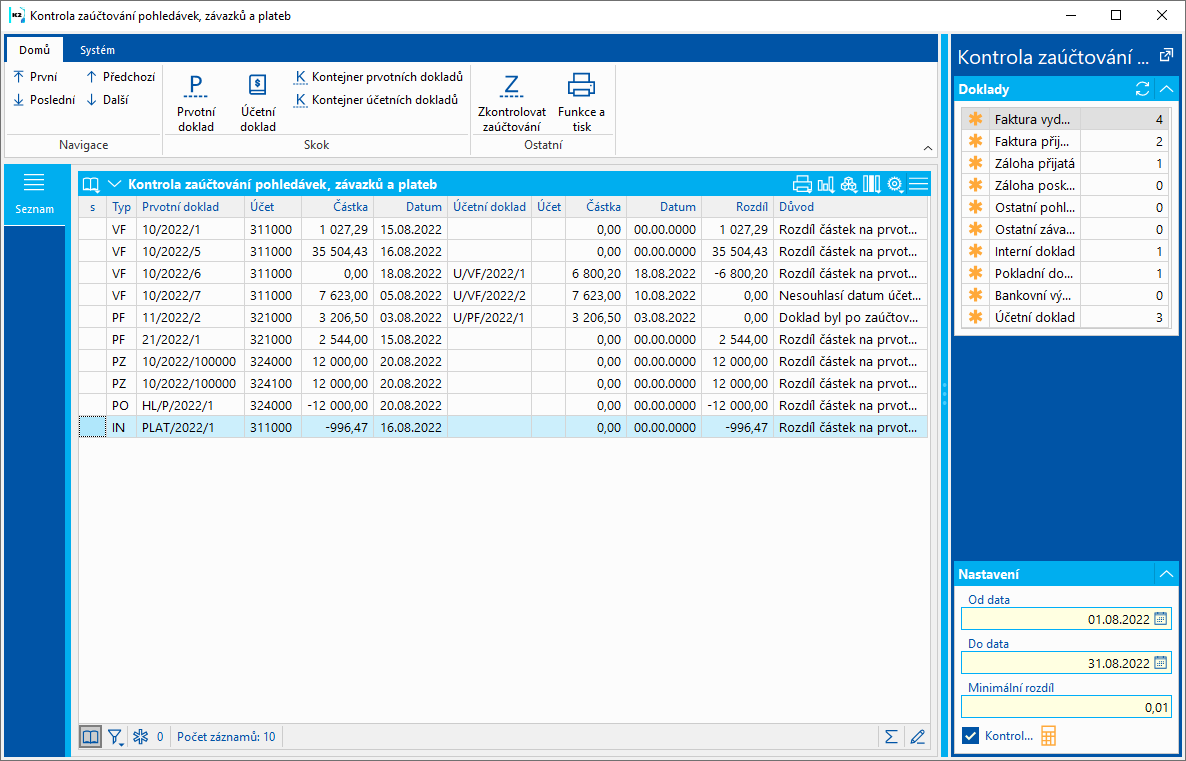The height and width of the screenshot is (761, 1186).
Task: Collapse the Doklady panel
Action: click(x=1165, y=89)
